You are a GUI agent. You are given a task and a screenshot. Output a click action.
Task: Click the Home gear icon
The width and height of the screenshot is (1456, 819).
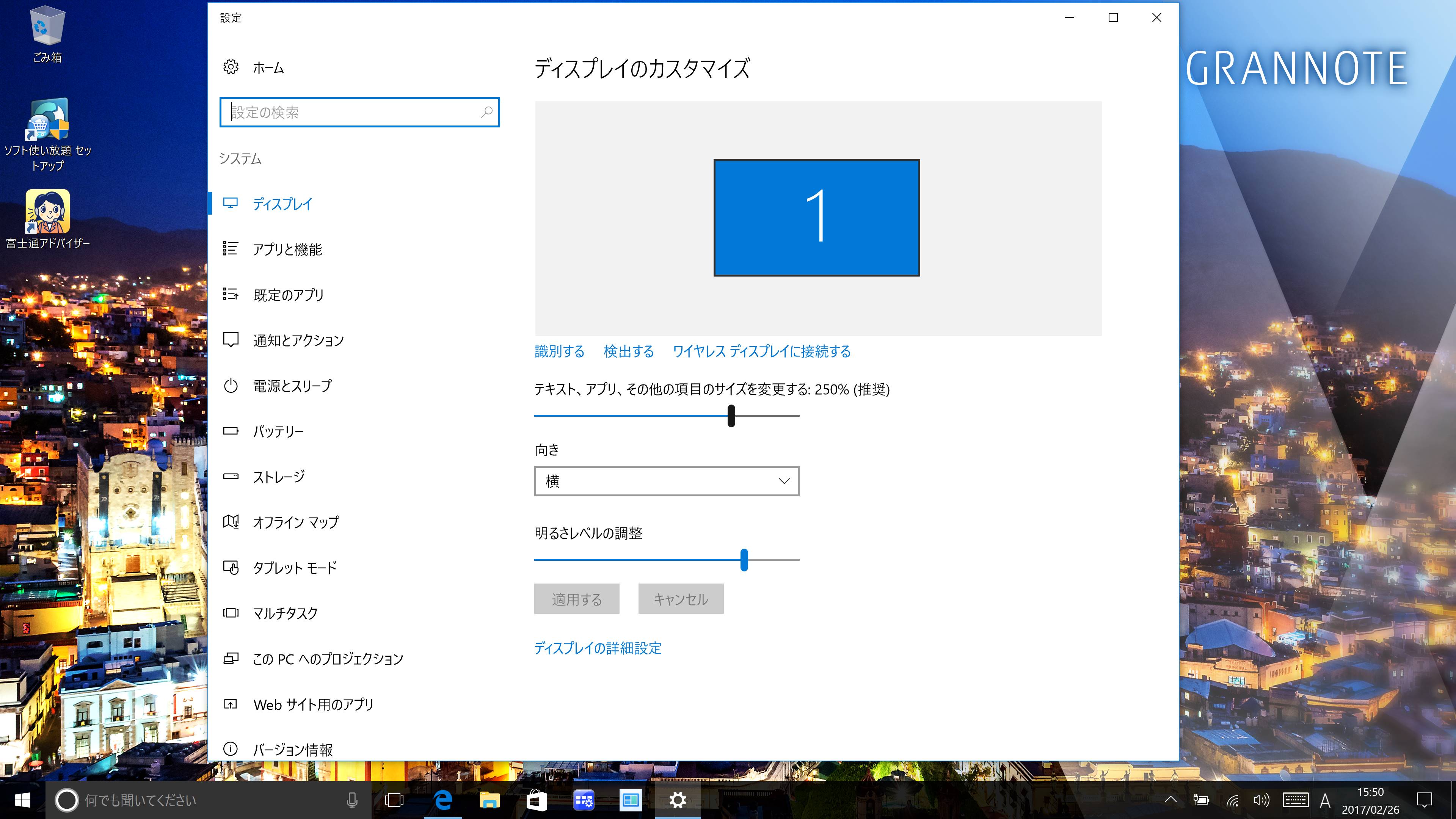pos(231,67)
